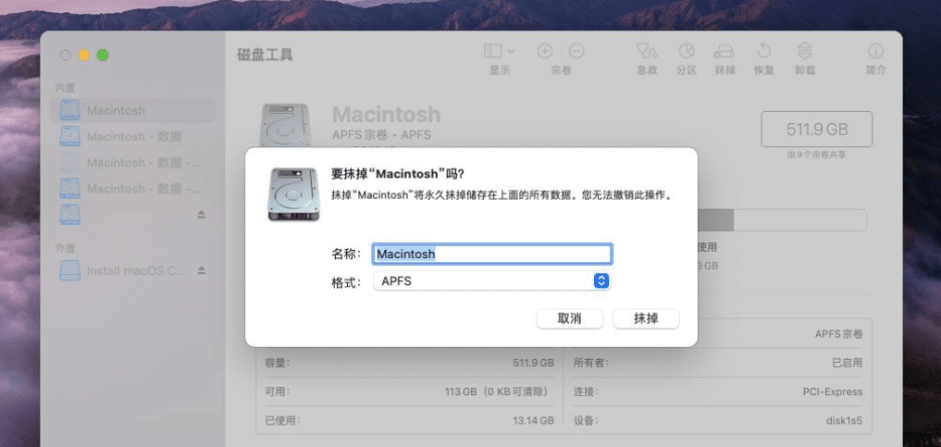Click the 113 GB available value
The width and height of the screenshot is (941, 447).
click(496, 392)
